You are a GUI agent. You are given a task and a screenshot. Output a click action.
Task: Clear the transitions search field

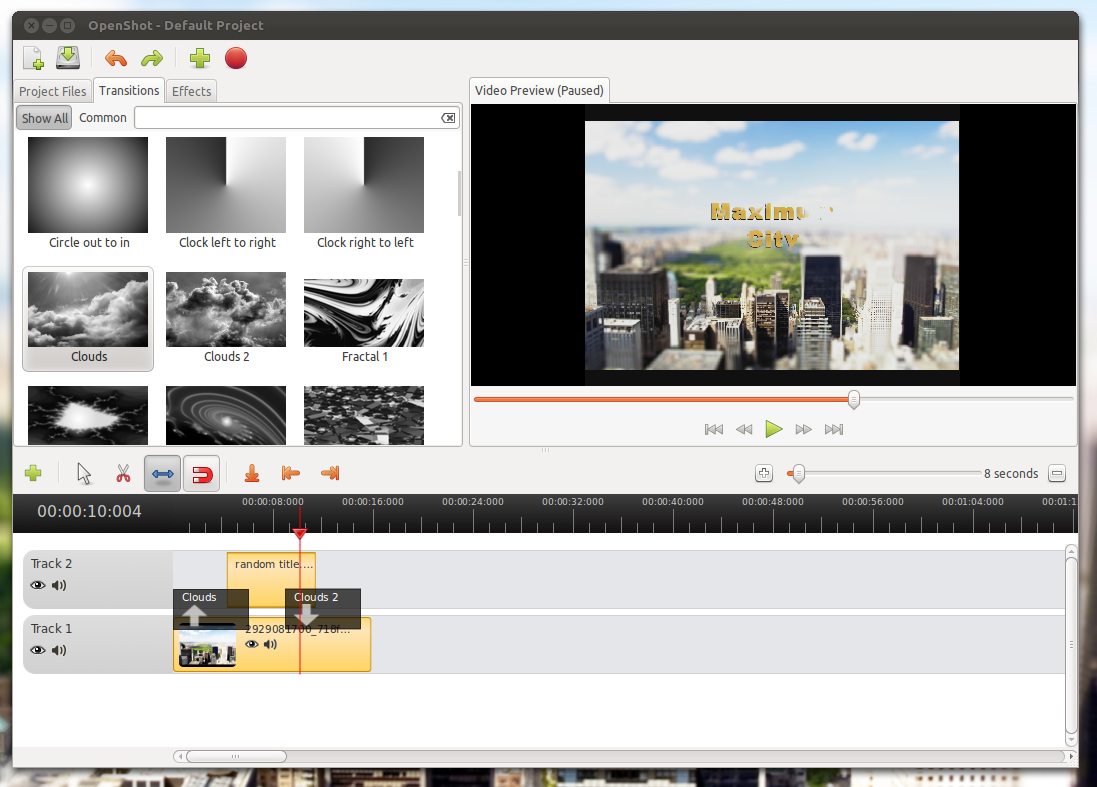tap(448, 118)
